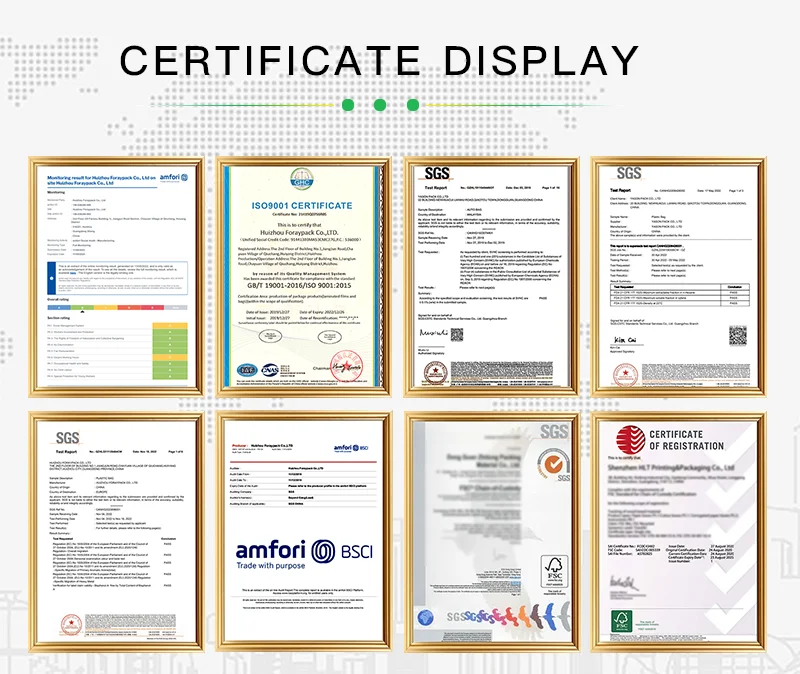Click the FSC tree logo on blurred SGS certificate
Image resolution: width=800 pixels, height=674 pixels.
pyautogui.click(x=554, y=571)
